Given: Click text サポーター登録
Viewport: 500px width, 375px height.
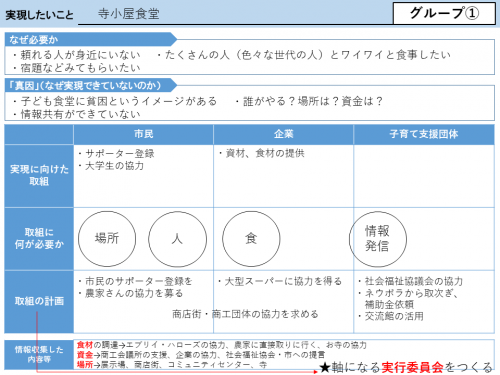Looking at the screenshot, I should coord(120,153).
